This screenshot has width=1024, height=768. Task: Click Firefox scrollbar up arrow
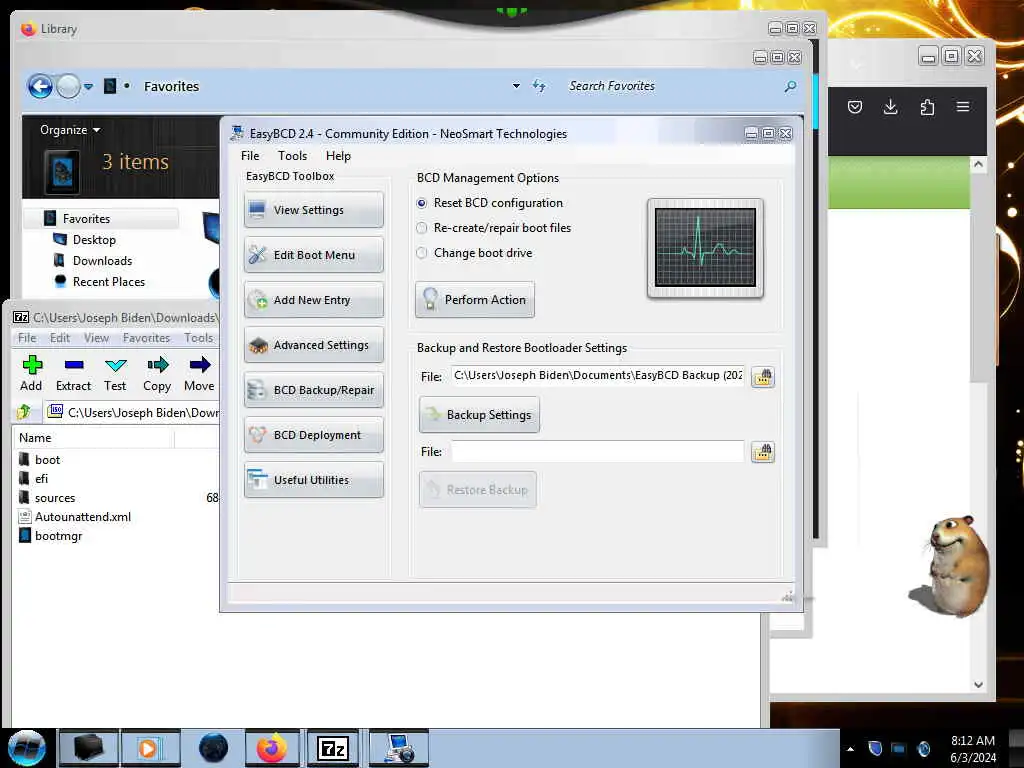pyautogui.click(x=978, y=164)
